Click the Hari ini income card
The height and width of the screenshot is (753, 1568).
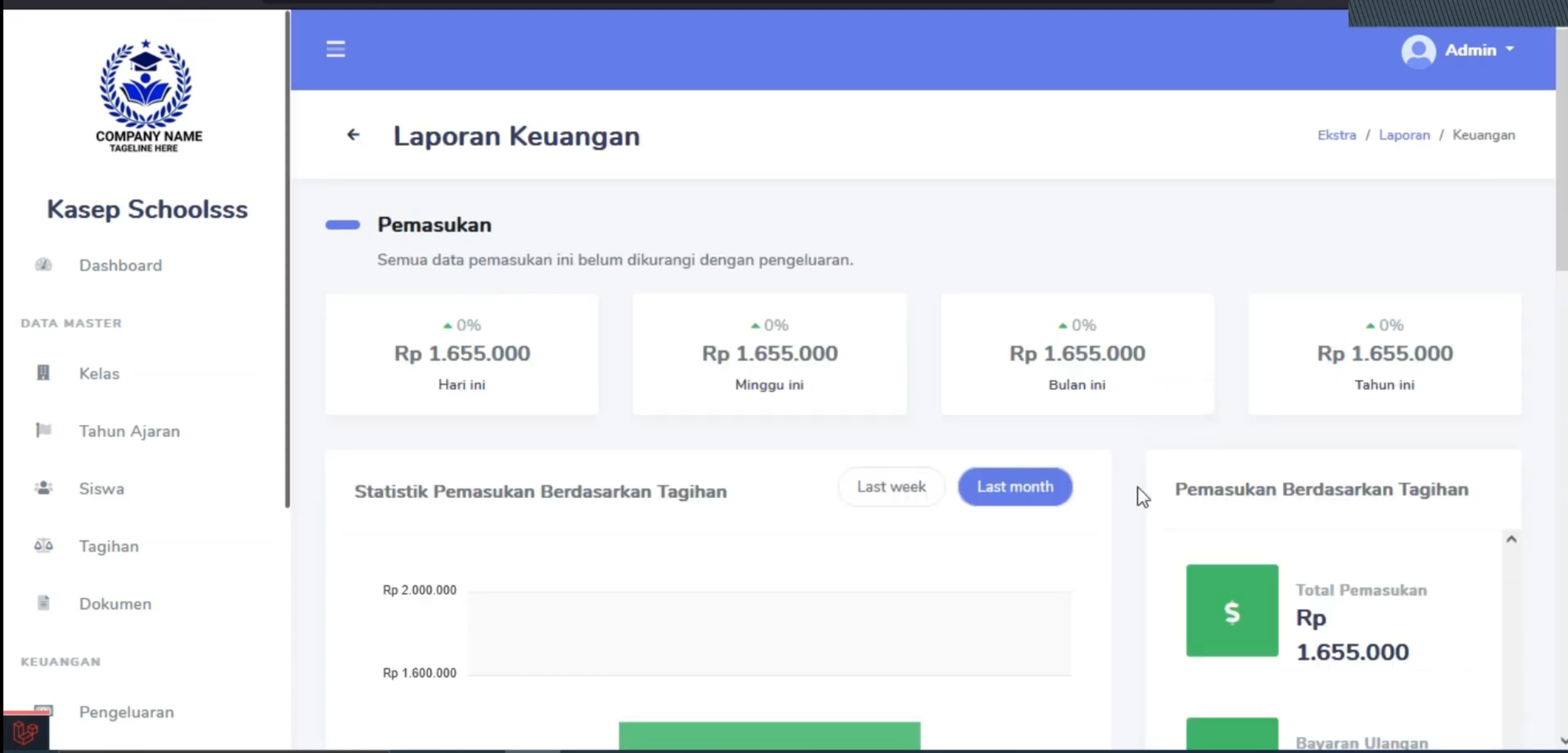(462, 354)
